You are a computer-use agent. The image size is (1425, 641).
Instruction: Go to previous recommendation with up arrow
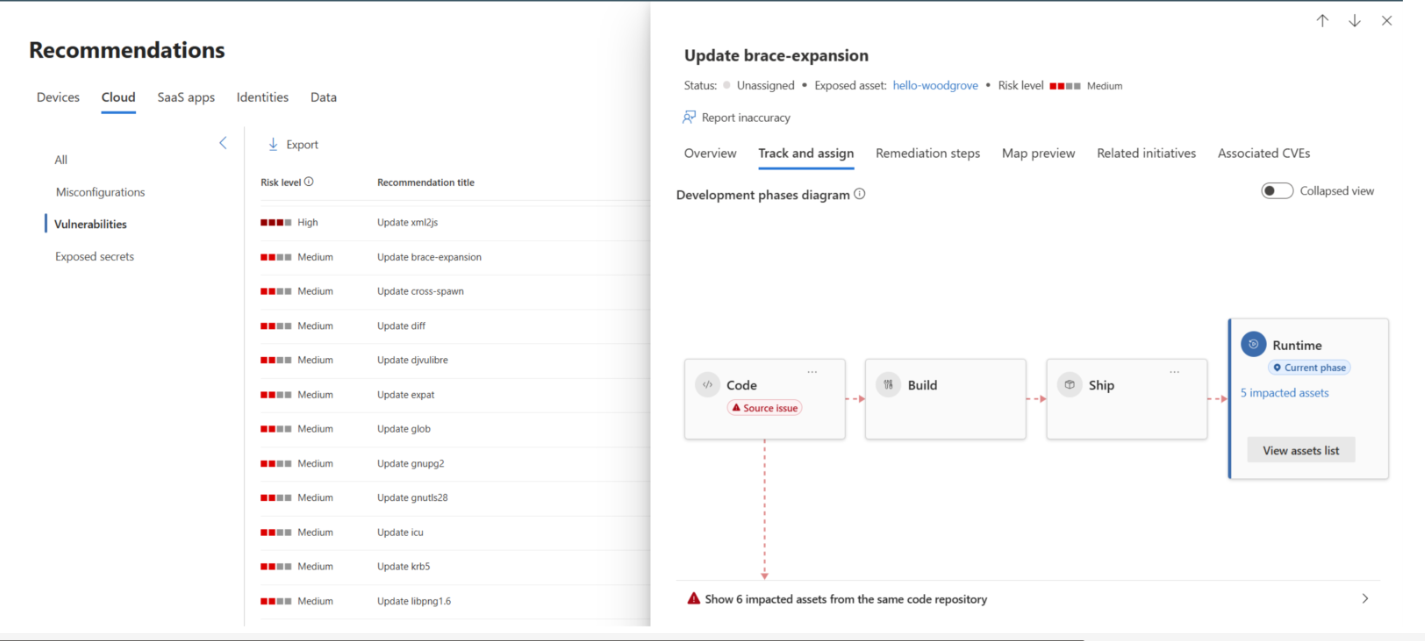[1322, 21]
